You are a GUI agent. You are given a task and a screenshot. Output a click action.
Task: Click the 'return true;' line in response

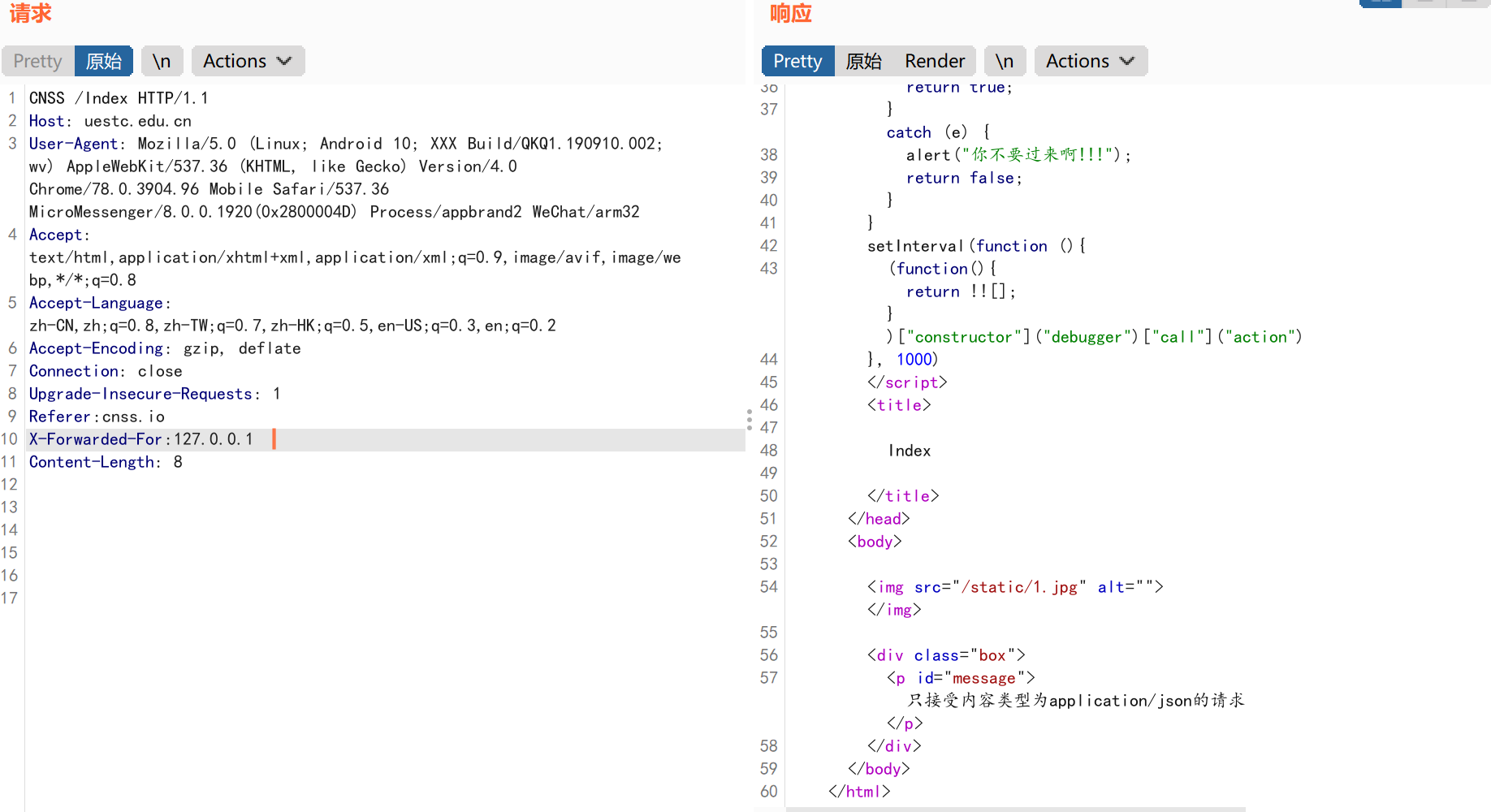tap(959, 88)
